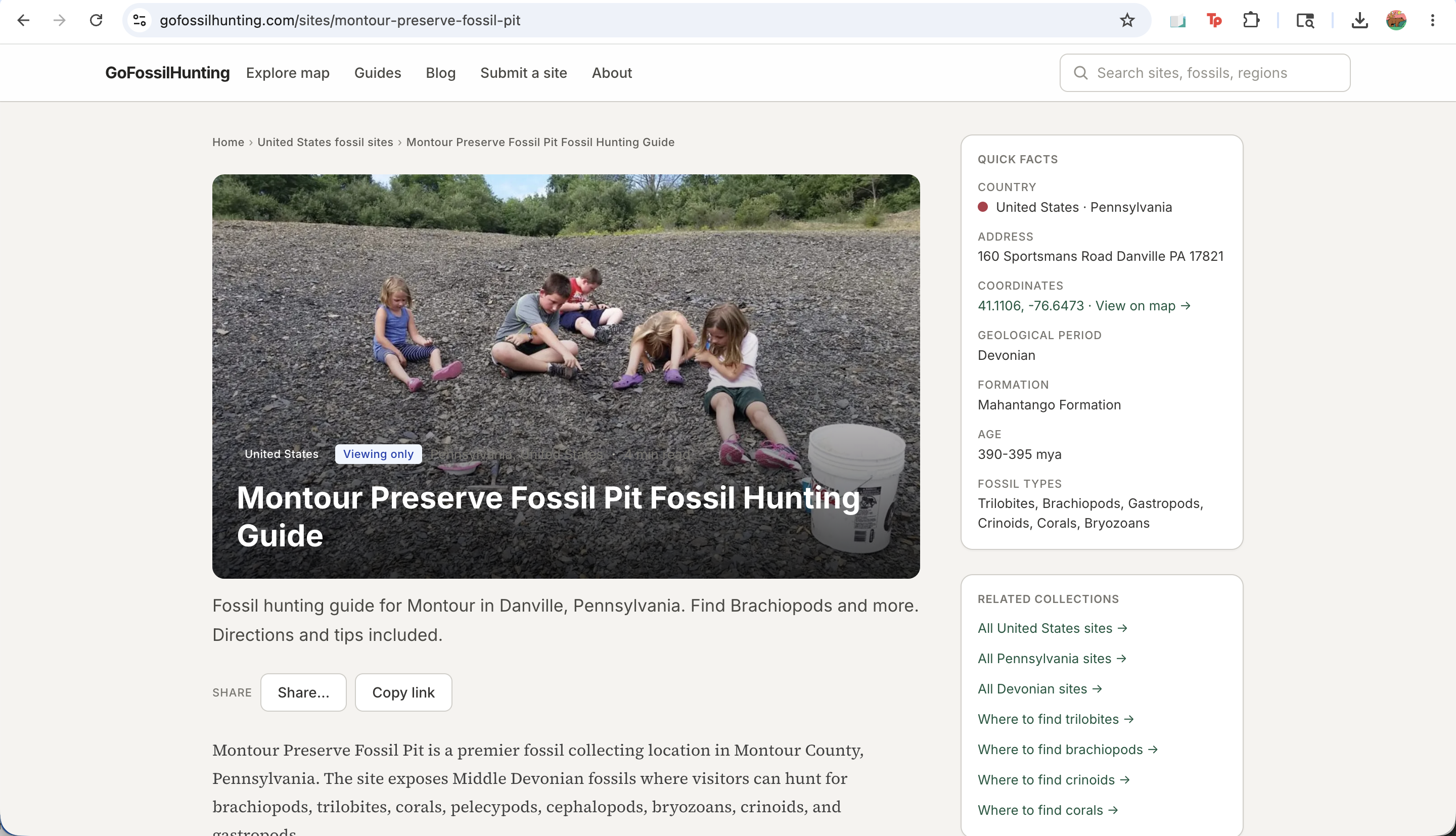Open browser downloads
The width and height of the screenshot is (1456, 836).
[1359, 21]
